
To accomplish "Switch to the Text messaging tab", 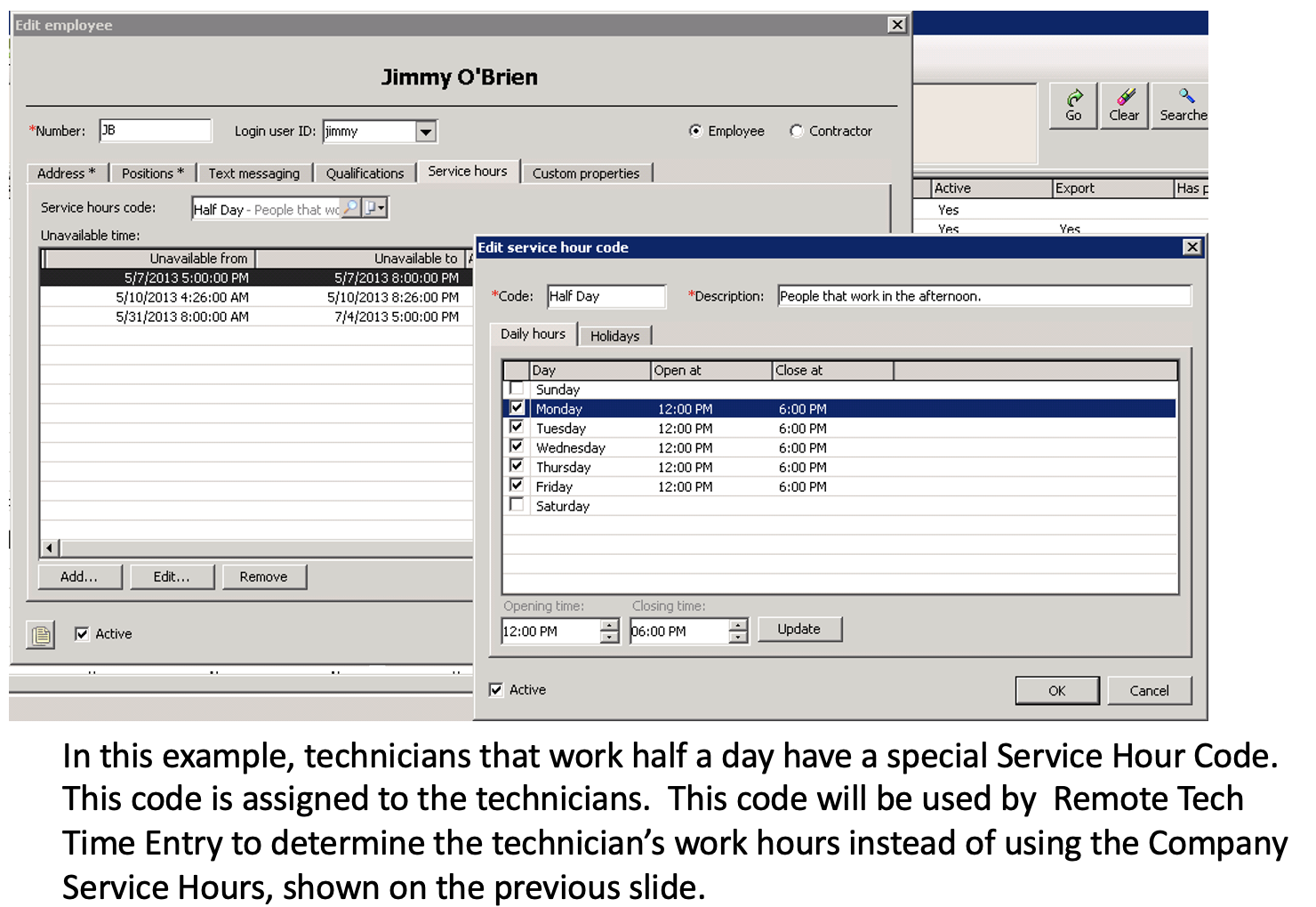I will pyautogui.click(x=254, y=173).
